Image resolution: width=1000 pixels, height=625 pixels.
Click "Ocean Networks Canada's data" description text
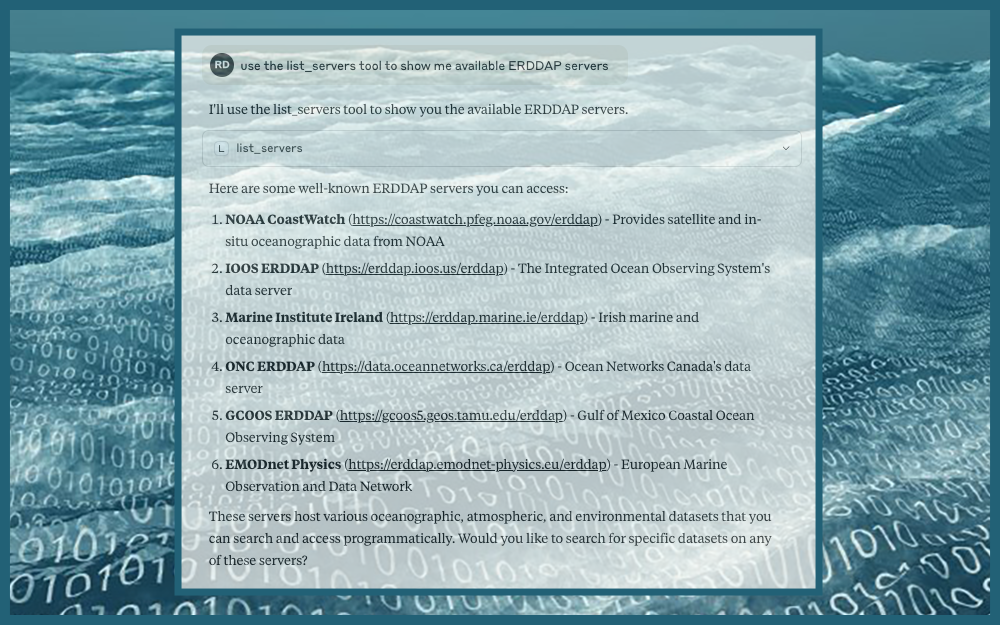tap(658, 367)
